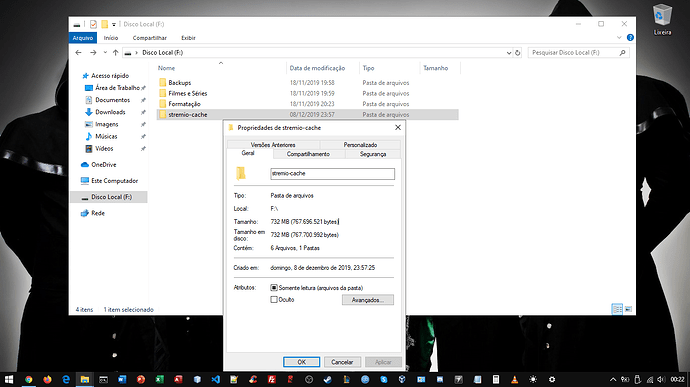Screen dimensions: 690x387
Task: Close the Propriedades de stremio-cache dialog
Action: (398, 127)
